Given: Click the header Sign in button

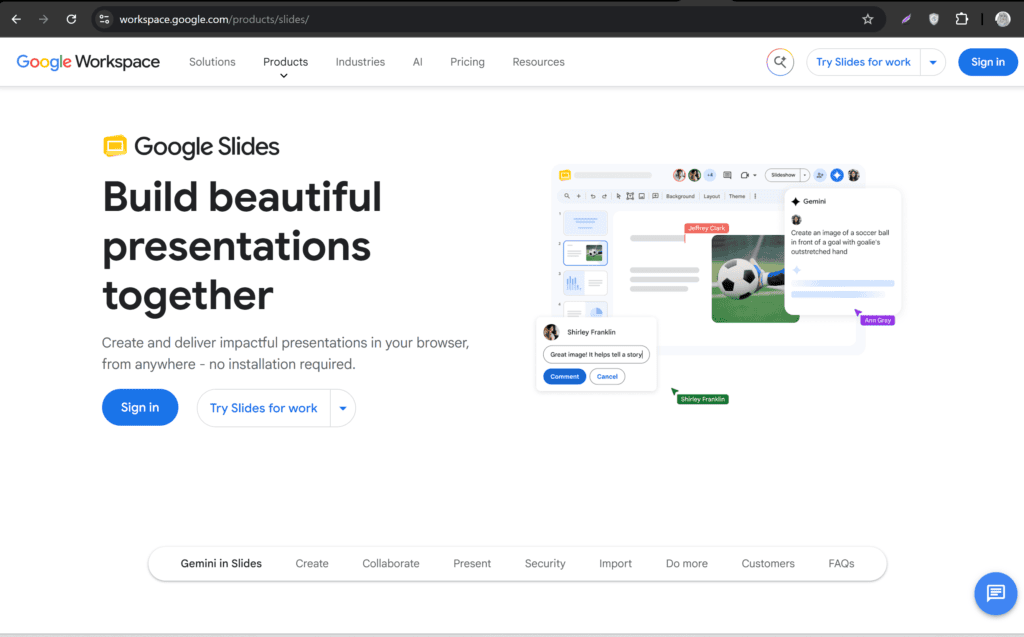Looking at the screenshot, I should pos(987,62).
